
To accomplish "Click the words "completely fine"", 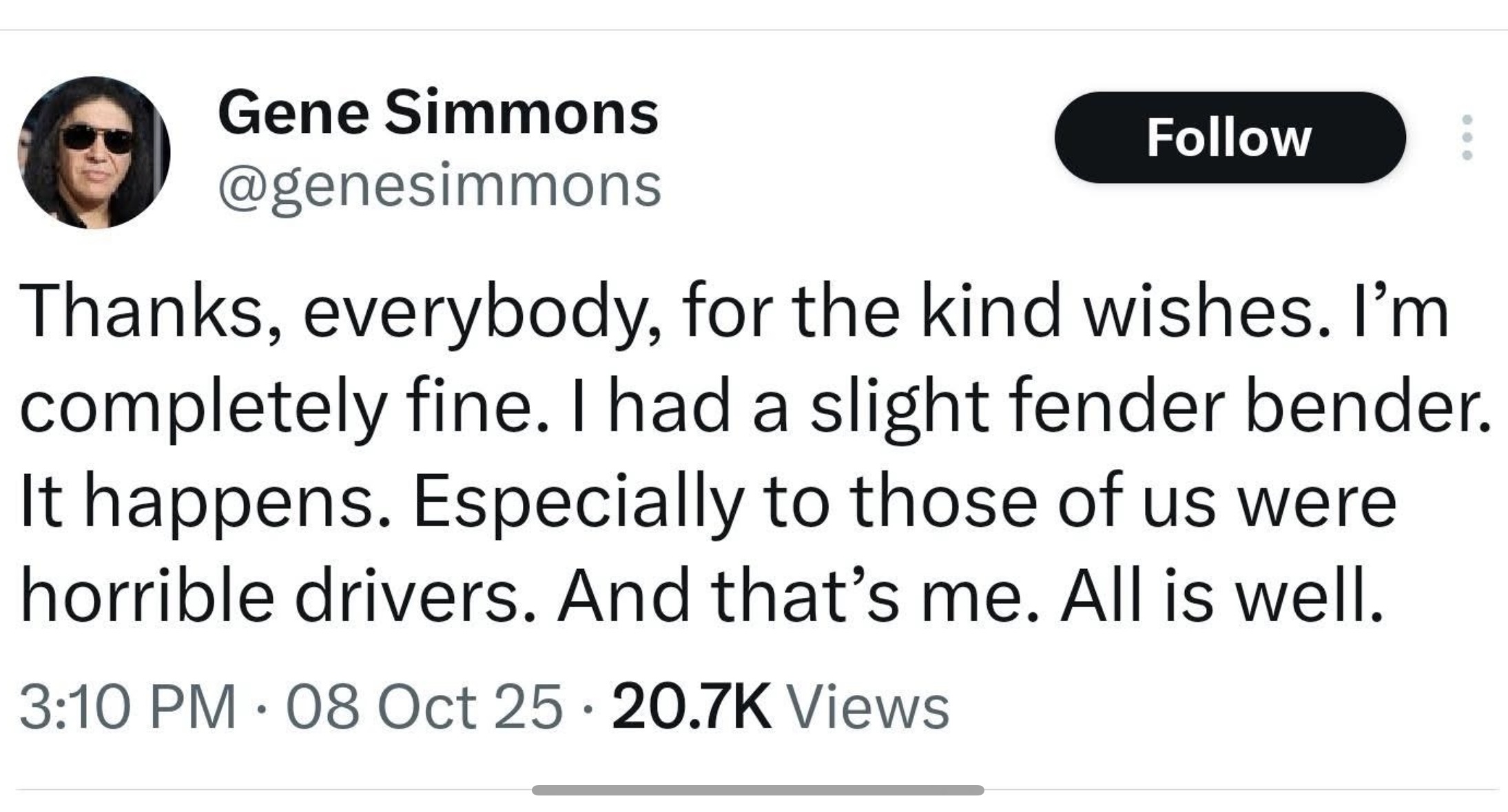I will [x=284, y=406].
